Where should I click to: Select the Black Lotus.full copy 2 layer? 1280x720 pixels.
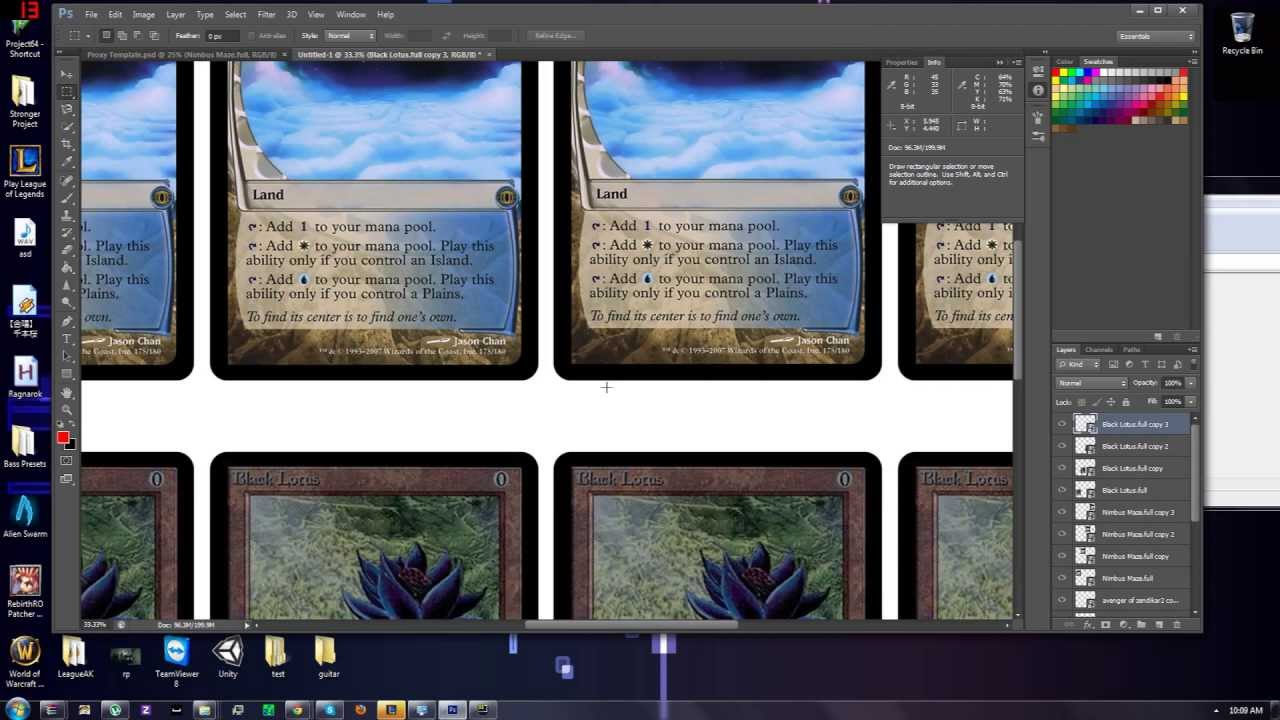1134,446
